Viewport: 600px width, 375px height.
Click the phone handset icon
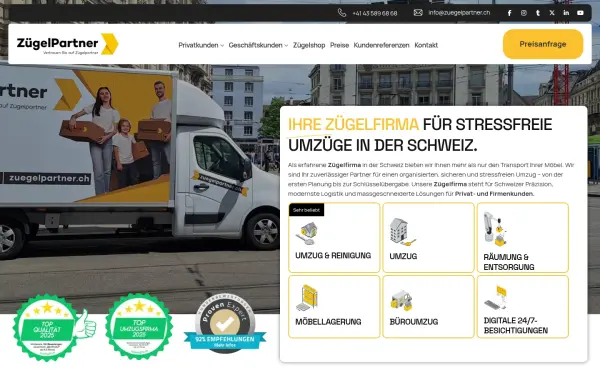(342, 13)
